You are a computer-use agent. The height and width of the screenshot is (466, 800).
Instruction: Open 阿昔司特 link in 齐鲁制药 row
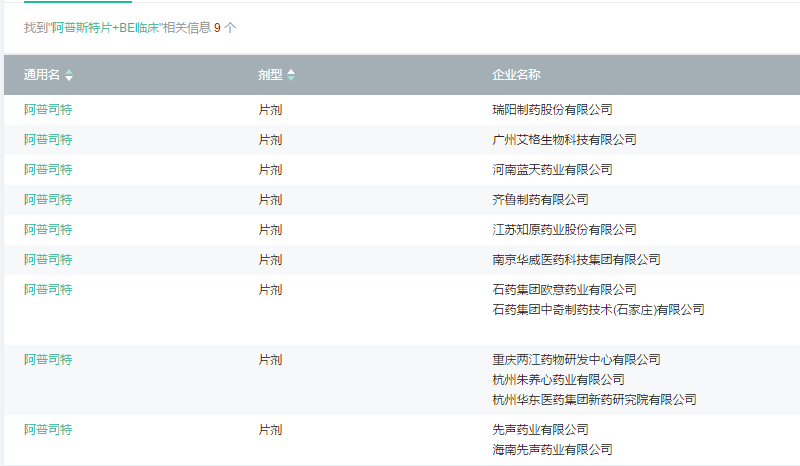(x=48, y=200)
